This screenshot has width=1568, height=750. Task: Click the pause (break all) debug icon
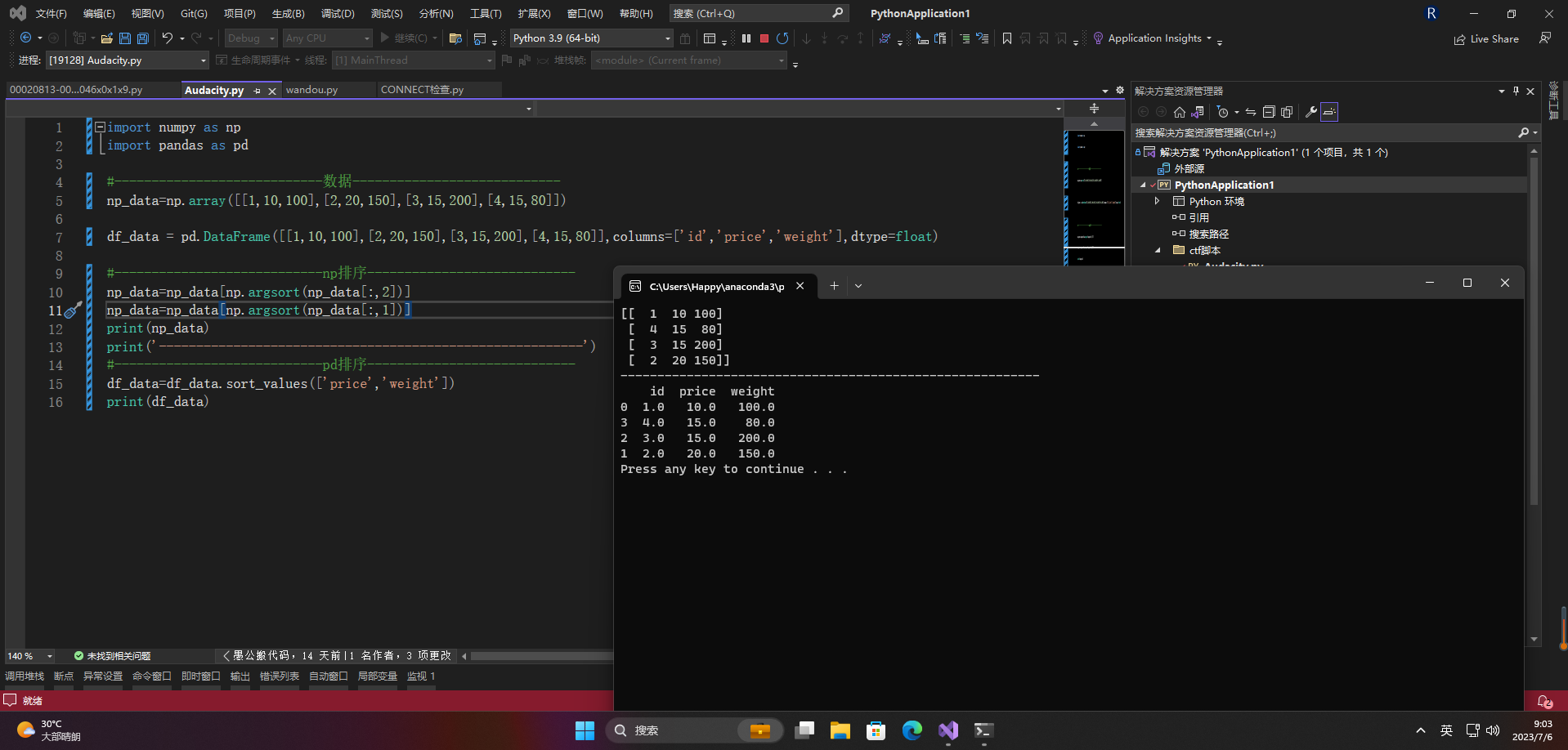point(746,38)
